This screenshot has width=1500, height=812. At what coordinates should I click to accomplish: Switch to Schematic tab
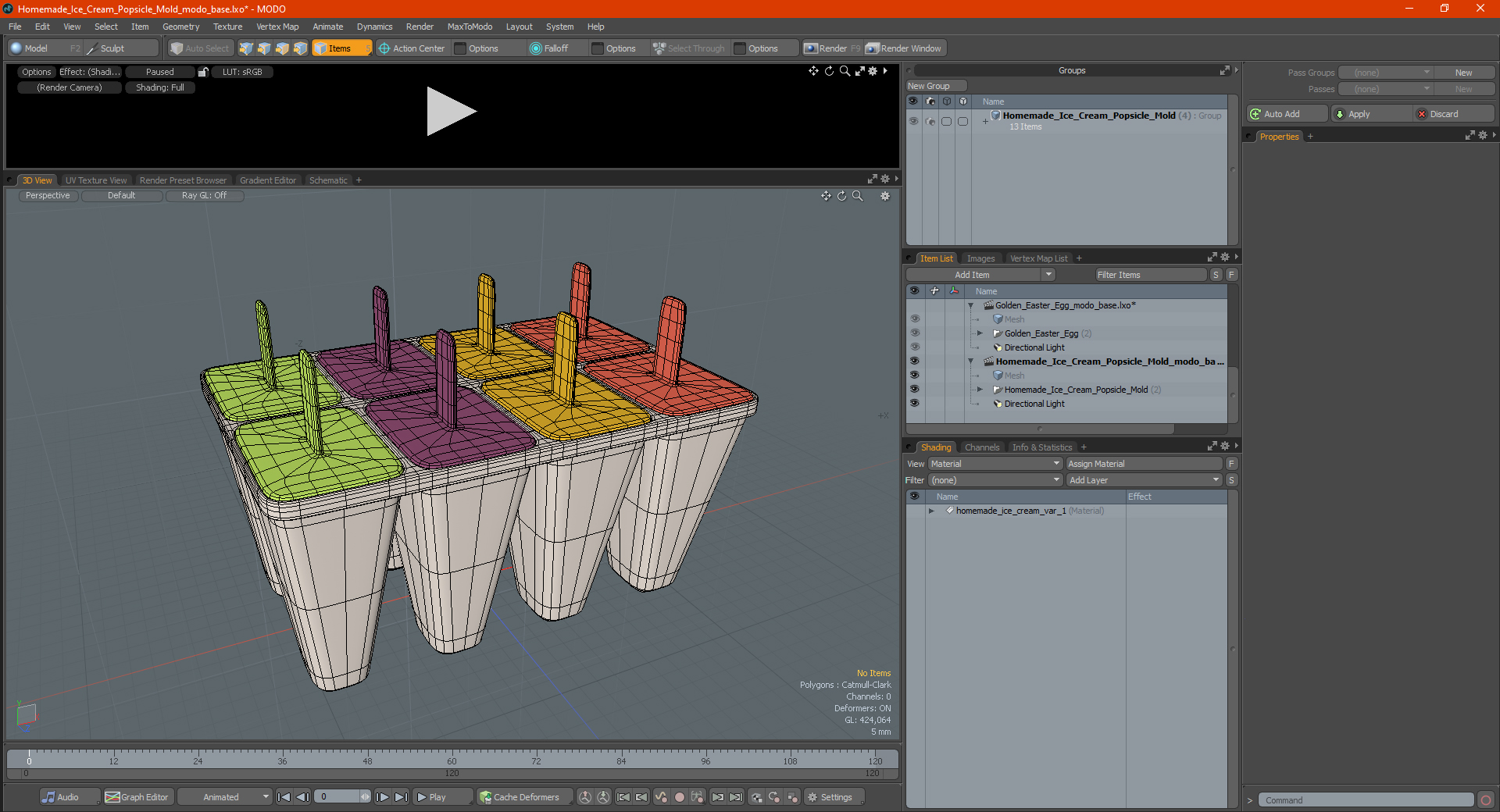328,180
